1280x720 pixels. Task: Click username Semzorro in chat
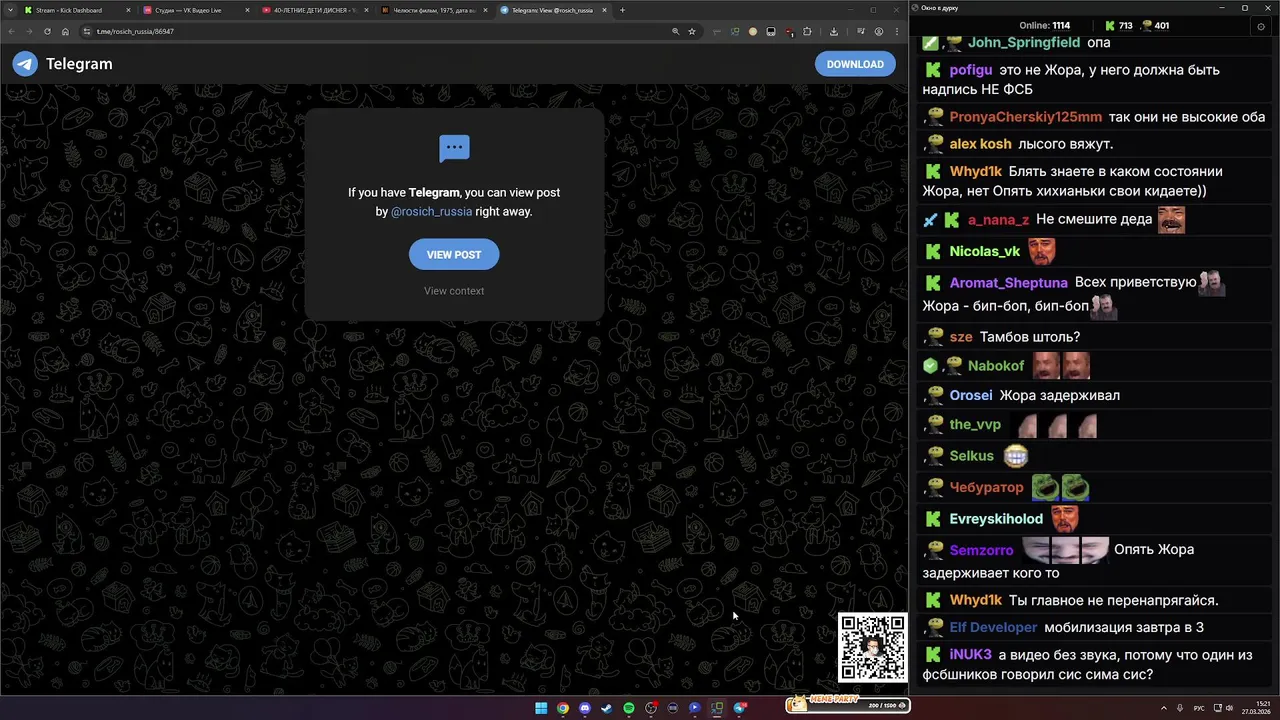coord(981,550)
